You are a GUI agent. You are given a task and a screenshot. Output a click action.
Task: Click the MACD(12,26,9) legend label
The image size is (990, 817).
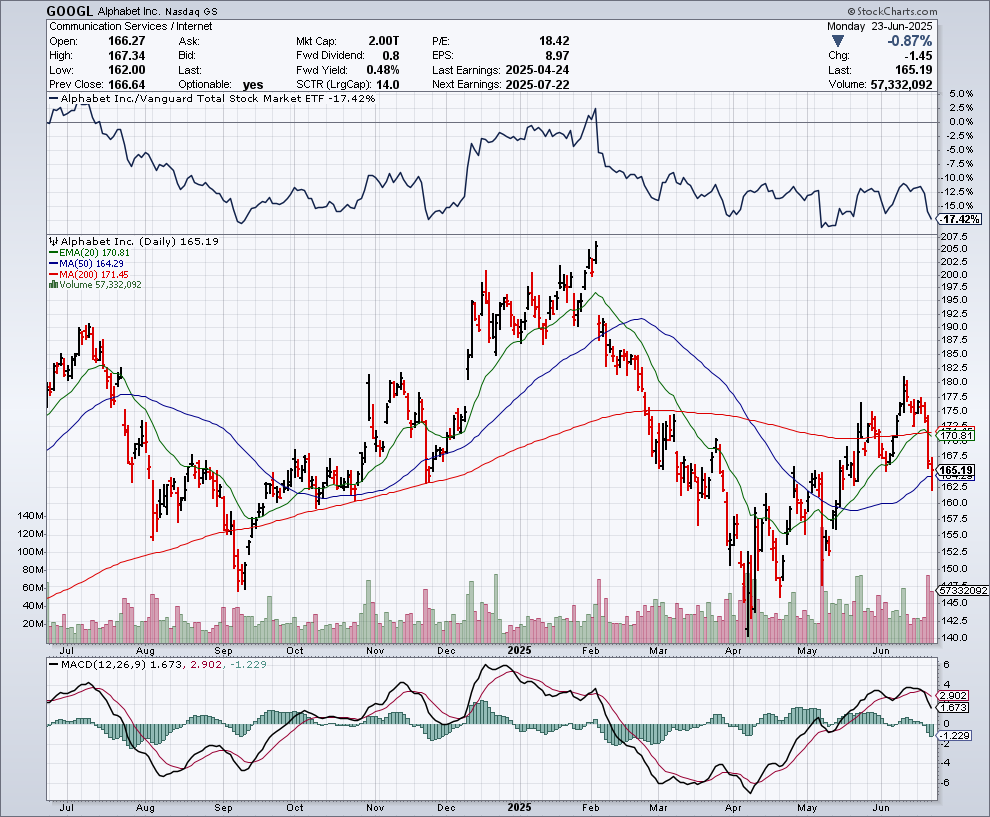click(x=104, y=665)
